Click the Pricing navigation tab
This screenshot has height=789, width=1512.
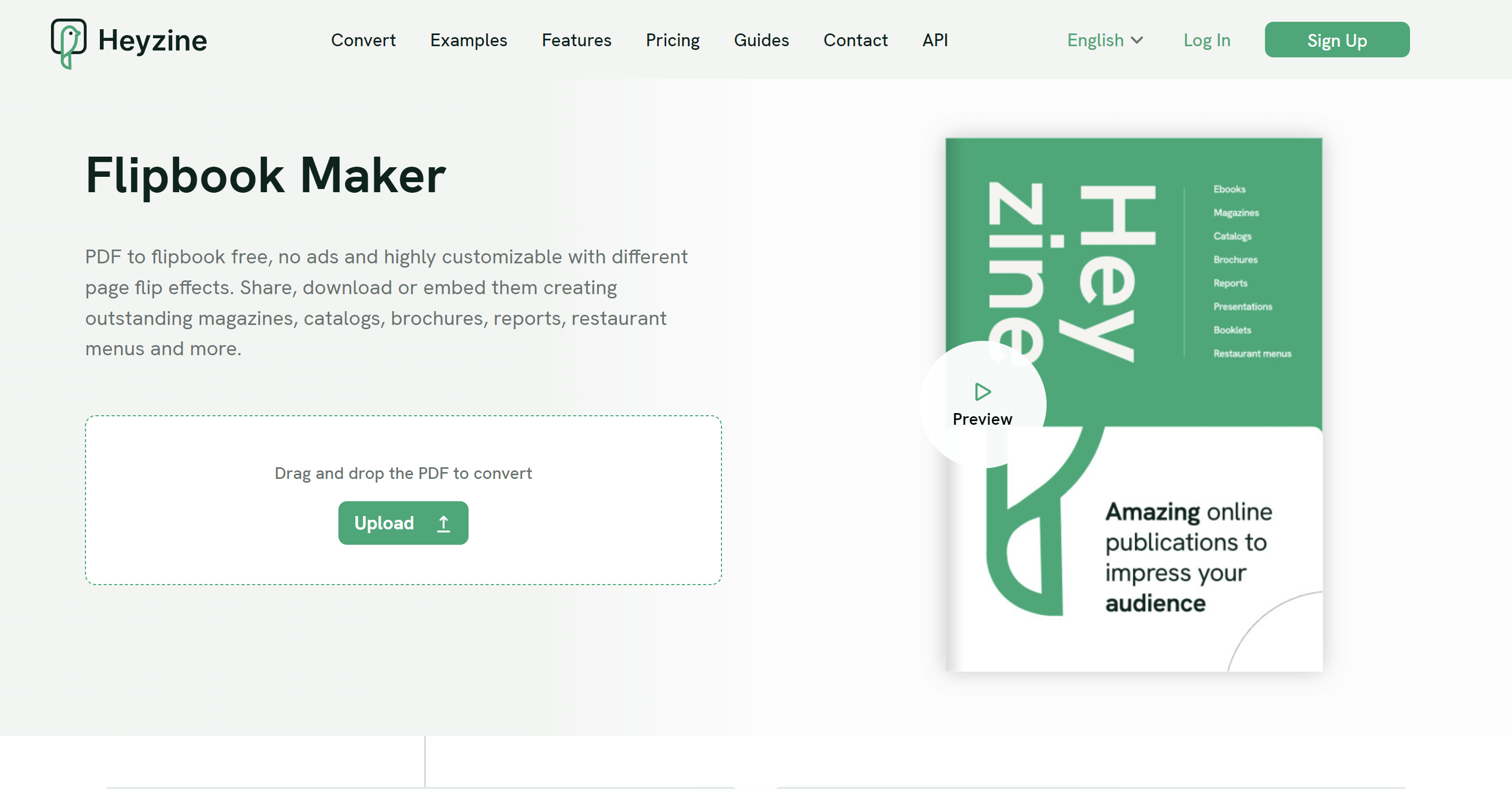pyautogui.click(x=672, y=40)
